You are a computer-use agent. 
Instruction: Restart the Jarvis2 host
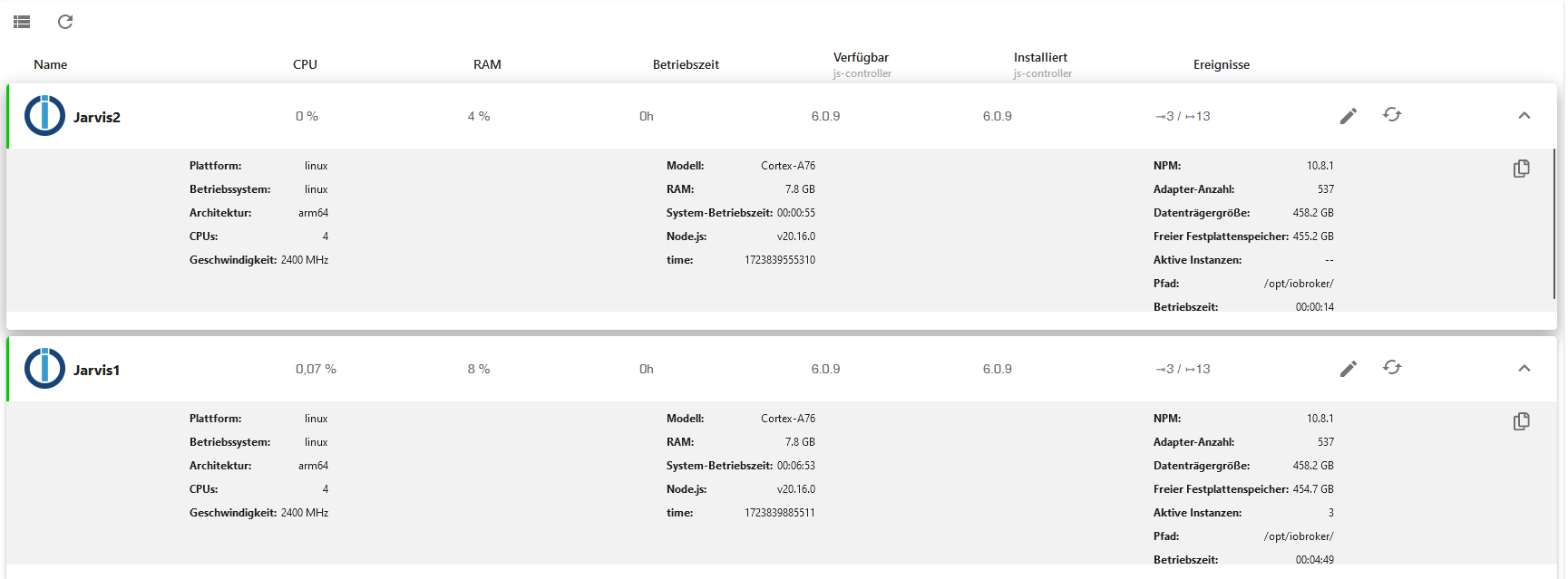[x=1392, y=115]
